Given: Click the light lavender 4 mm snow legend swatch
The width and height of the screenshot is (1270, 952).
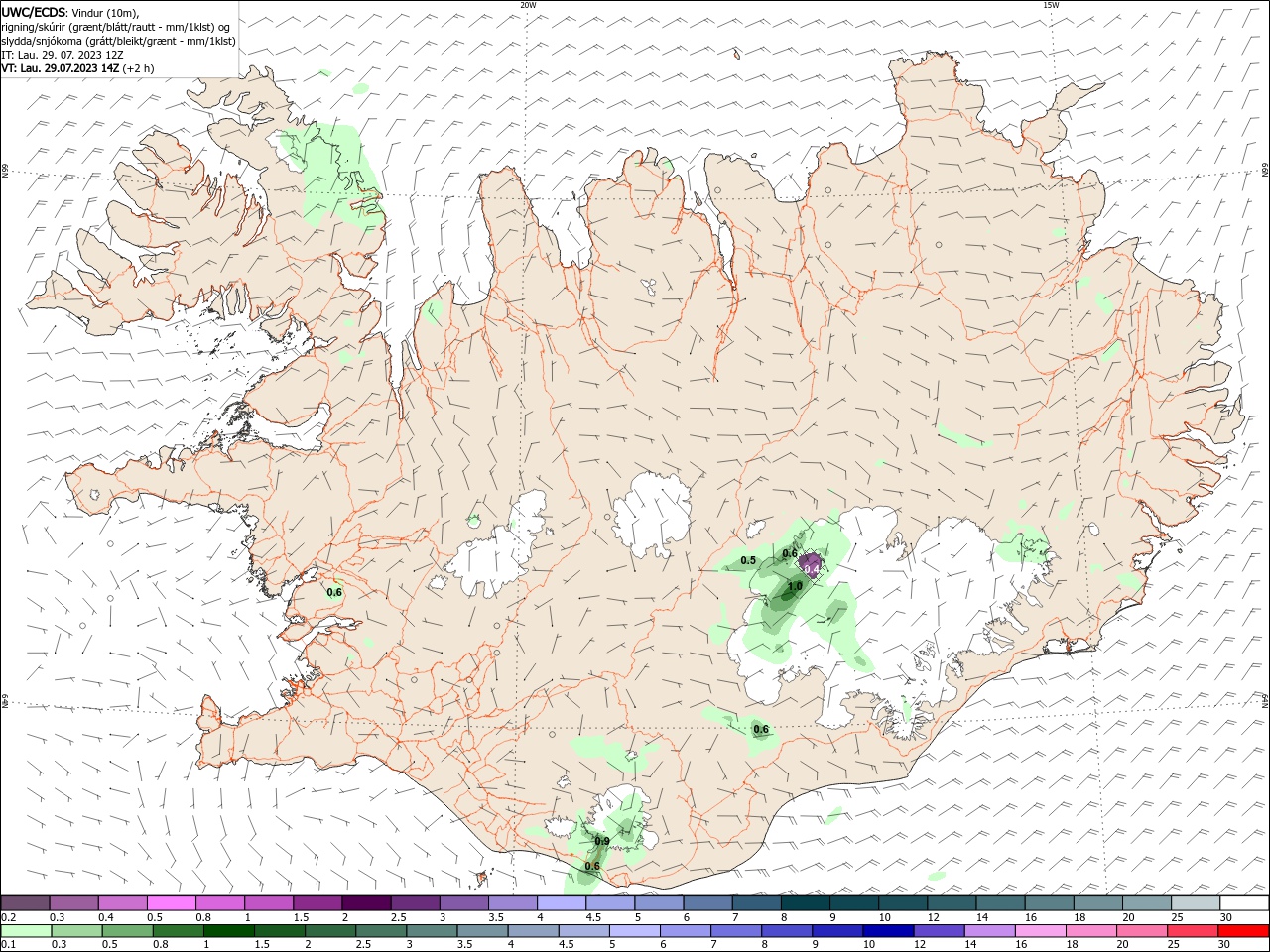Looking at the screenshot, I should coord(562,903).
